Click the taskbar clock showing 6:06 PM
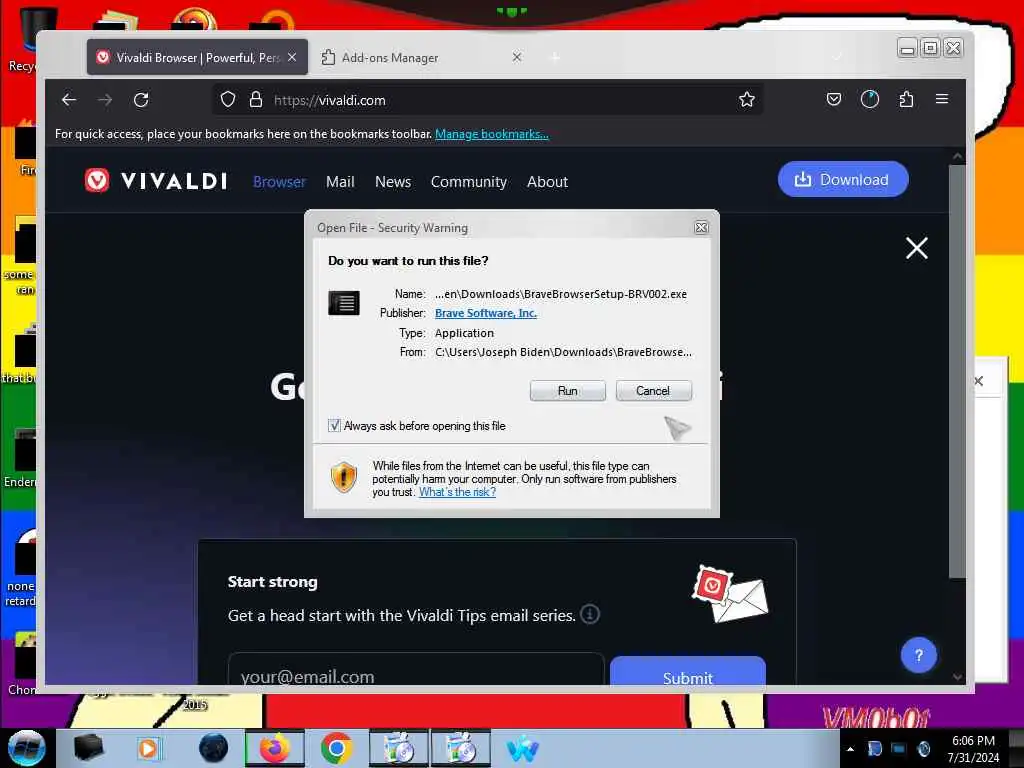Image resolution: width=1024 pixels, height=768 pixels. coord(972,748)
